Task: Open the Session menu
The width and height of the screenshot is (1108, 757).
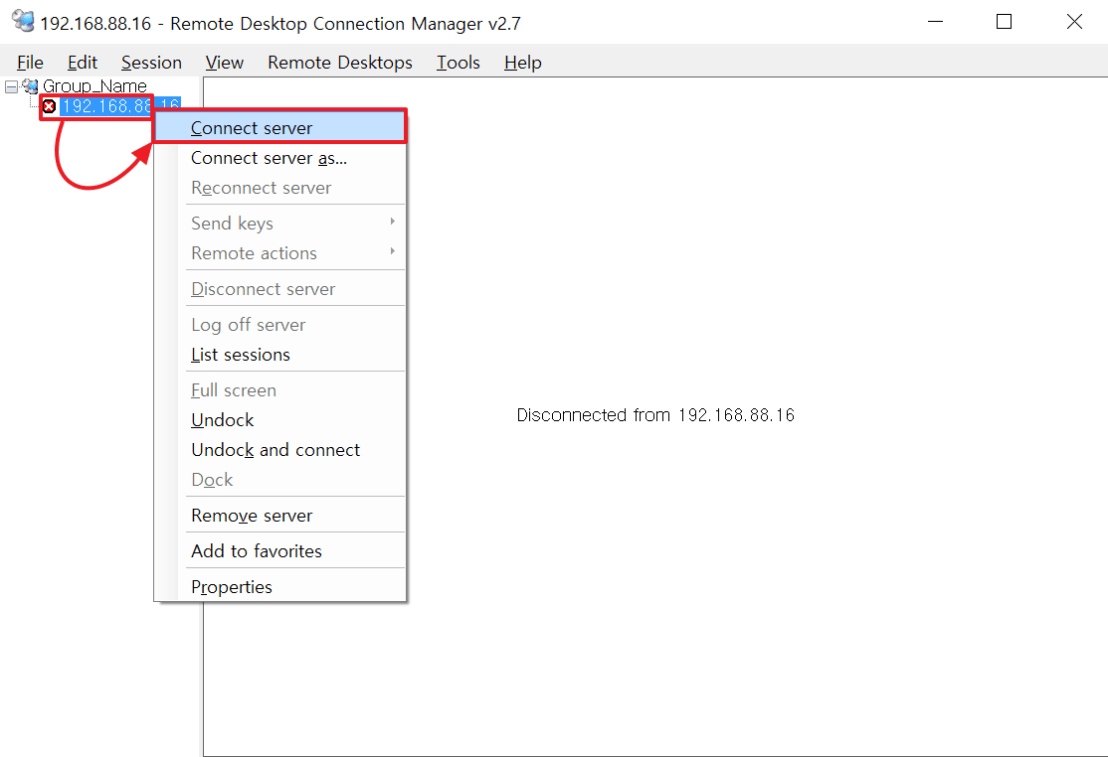Action: coord(151,62)
